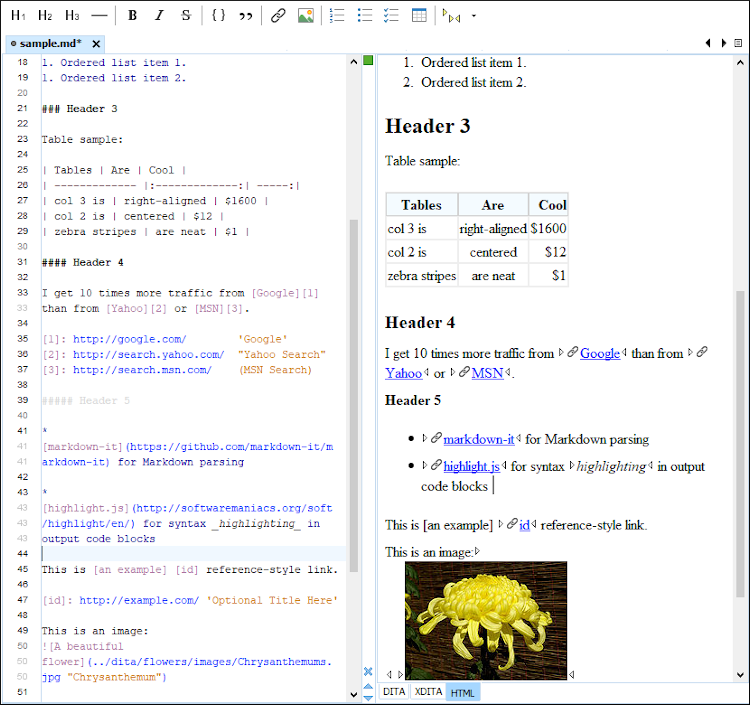
Task: Toggle italic formatting
Action: point(159,16)
